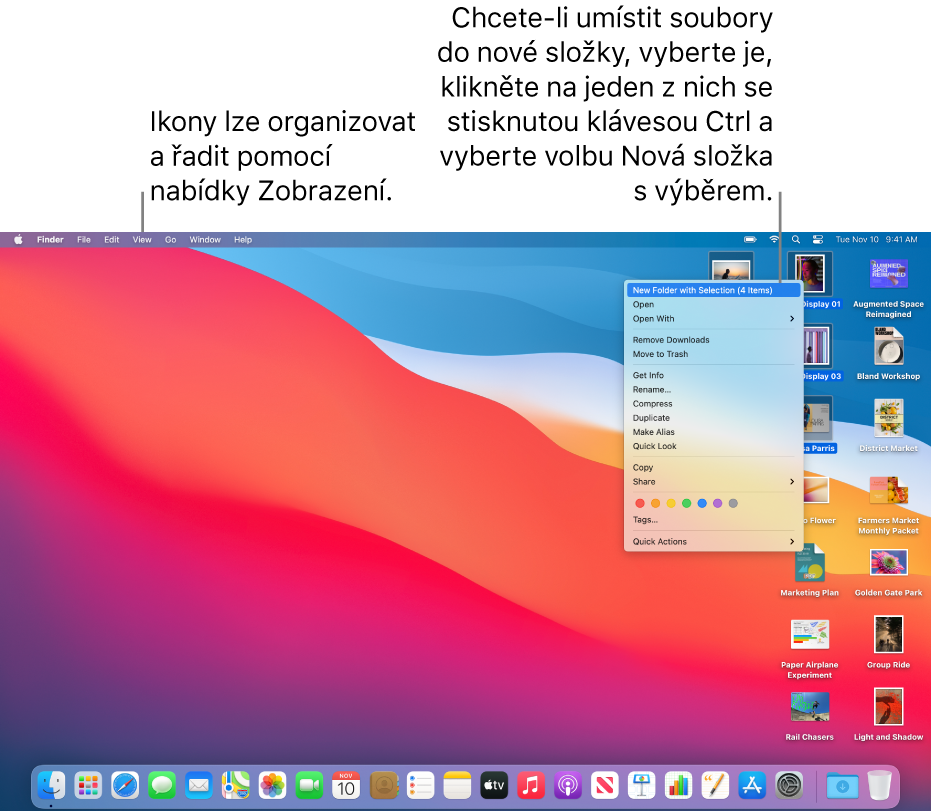The width and height of the screenshot is (931, 811).
Task: Apply the purple tag color
Action: point(718,503)
